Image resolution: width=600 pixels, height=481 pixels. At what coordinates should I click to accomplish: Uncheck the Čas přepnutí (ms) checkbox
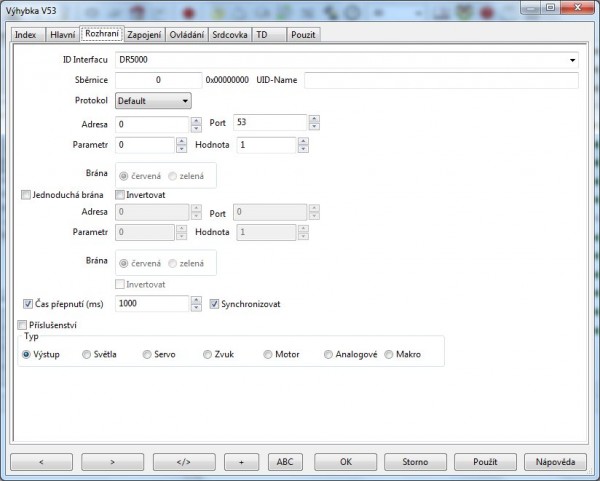click(x=28, y=303)
